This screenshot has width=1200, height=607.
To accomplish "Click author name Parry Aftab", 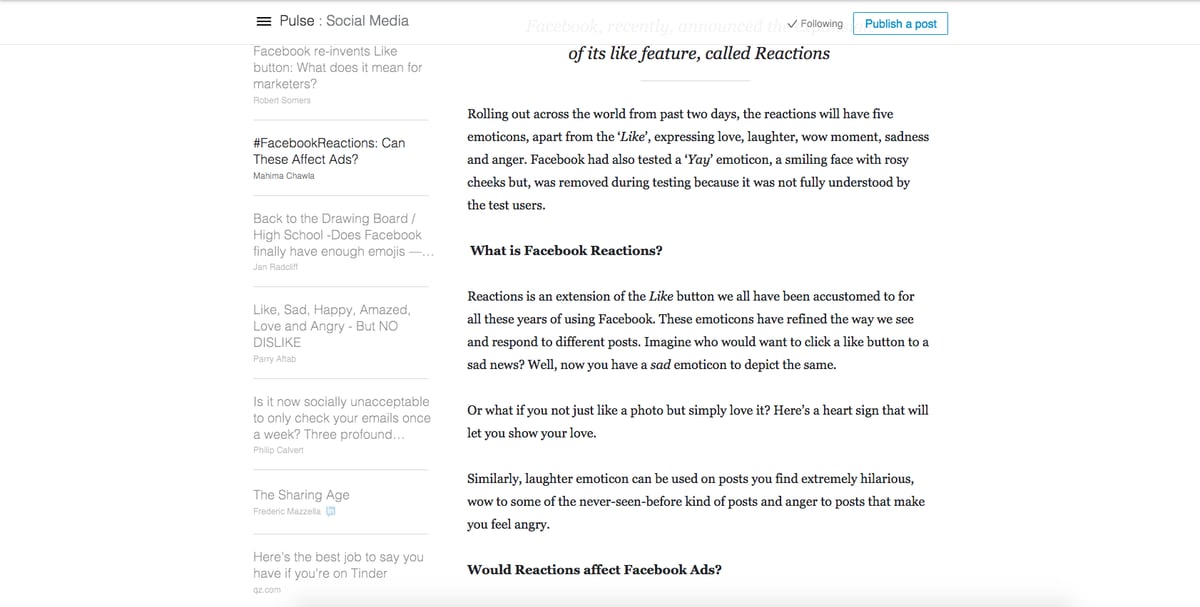I will coord(275,358).
